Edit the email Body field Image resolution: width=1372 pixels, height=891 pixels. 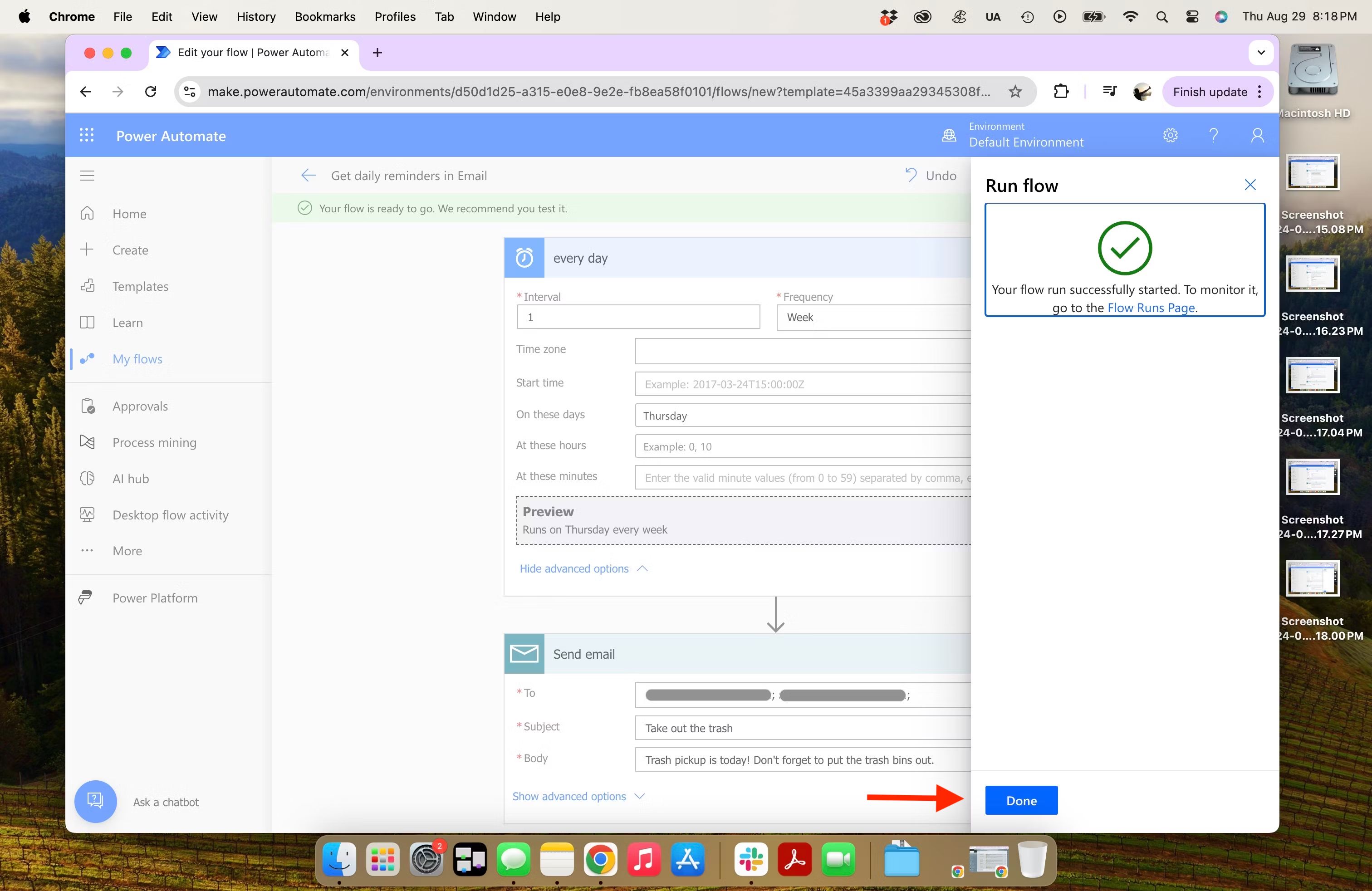coord(803,759)
